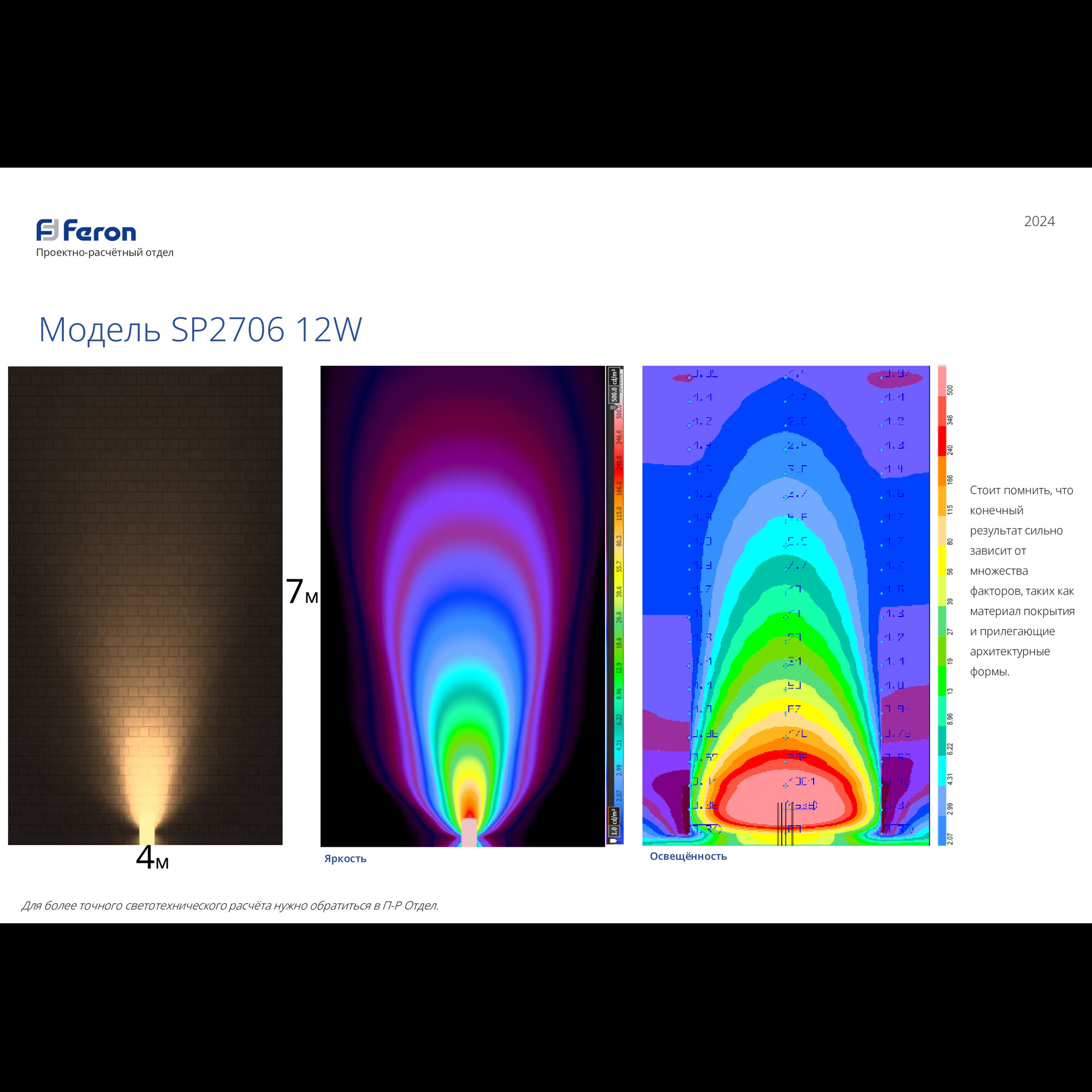Screen dimensions: 1092x1092
Task: Click the "Яркость" caption
Action: (346, 858)
